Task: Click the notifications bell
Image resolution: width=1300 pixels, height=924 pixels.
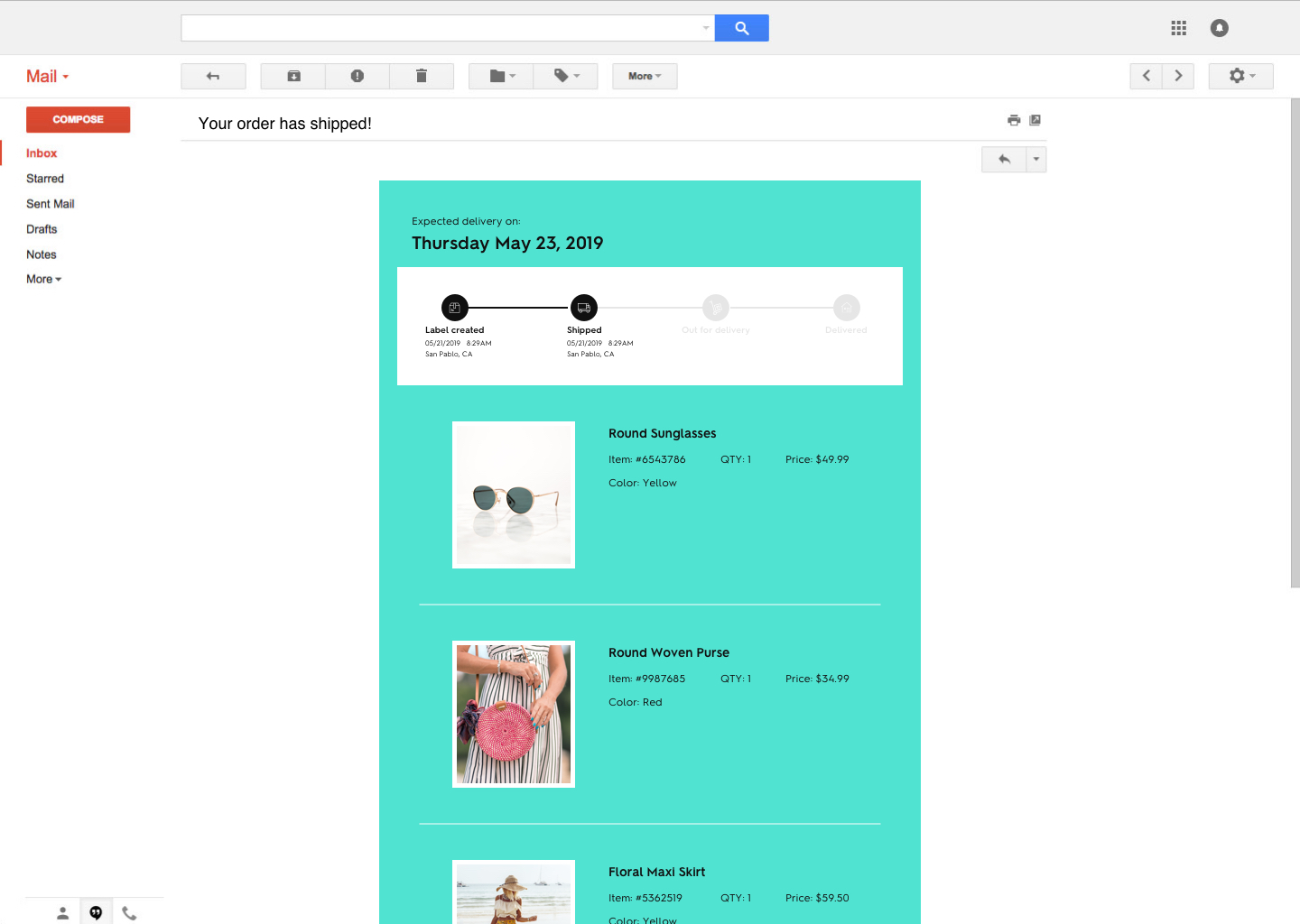Action: point(1219,28)
